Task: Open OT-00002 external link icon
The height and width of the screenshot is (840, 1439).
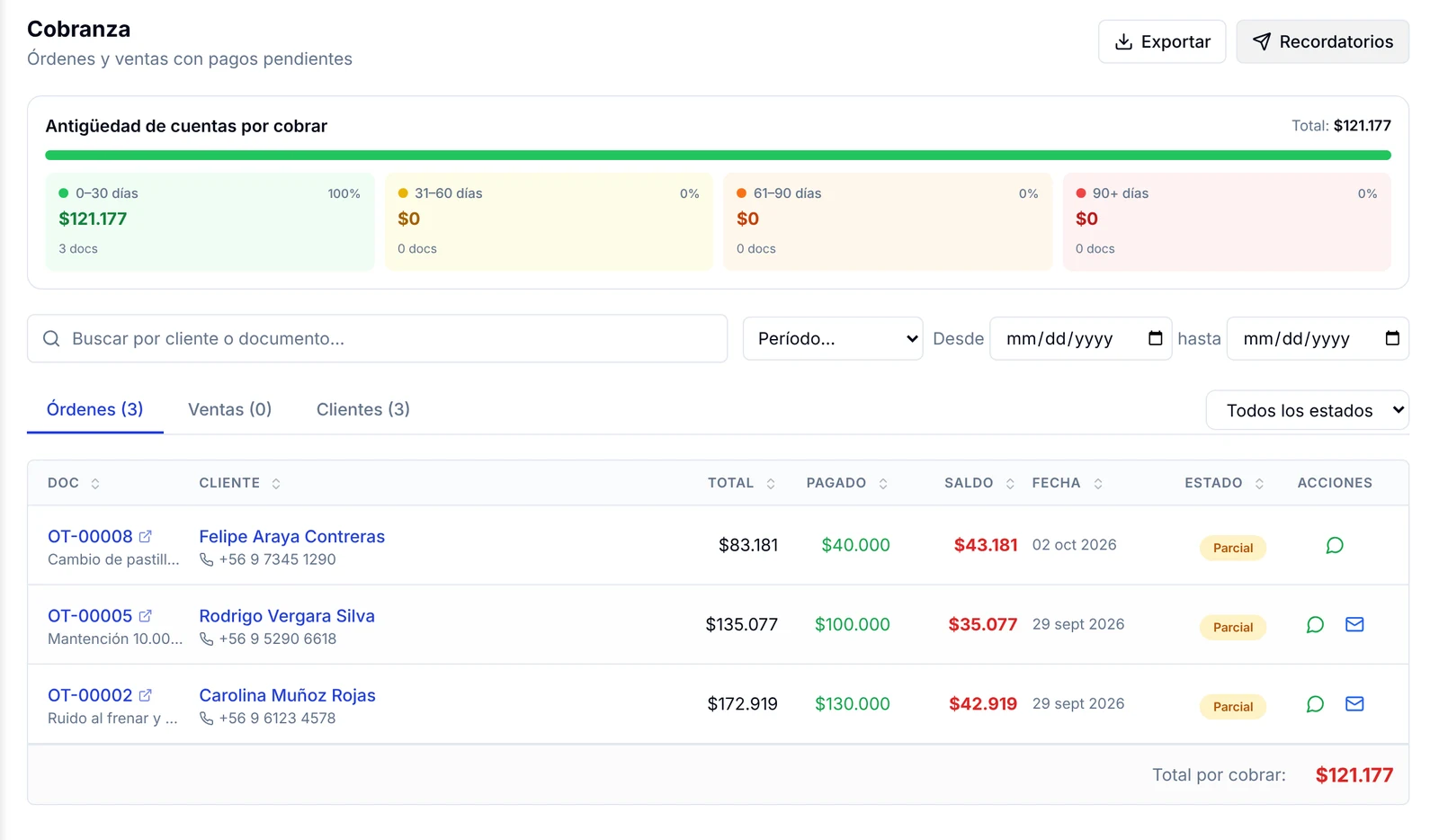Action: [146, 695]
